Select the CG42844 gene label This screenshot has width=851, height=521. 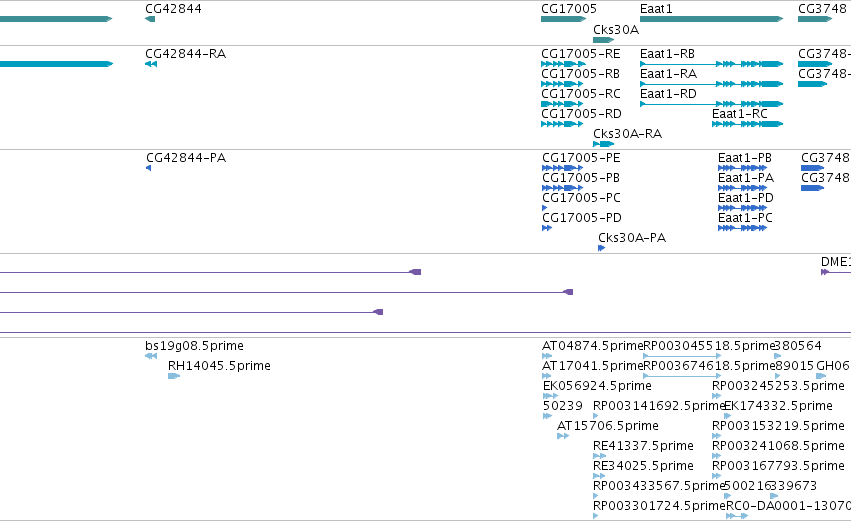(173, 9)
